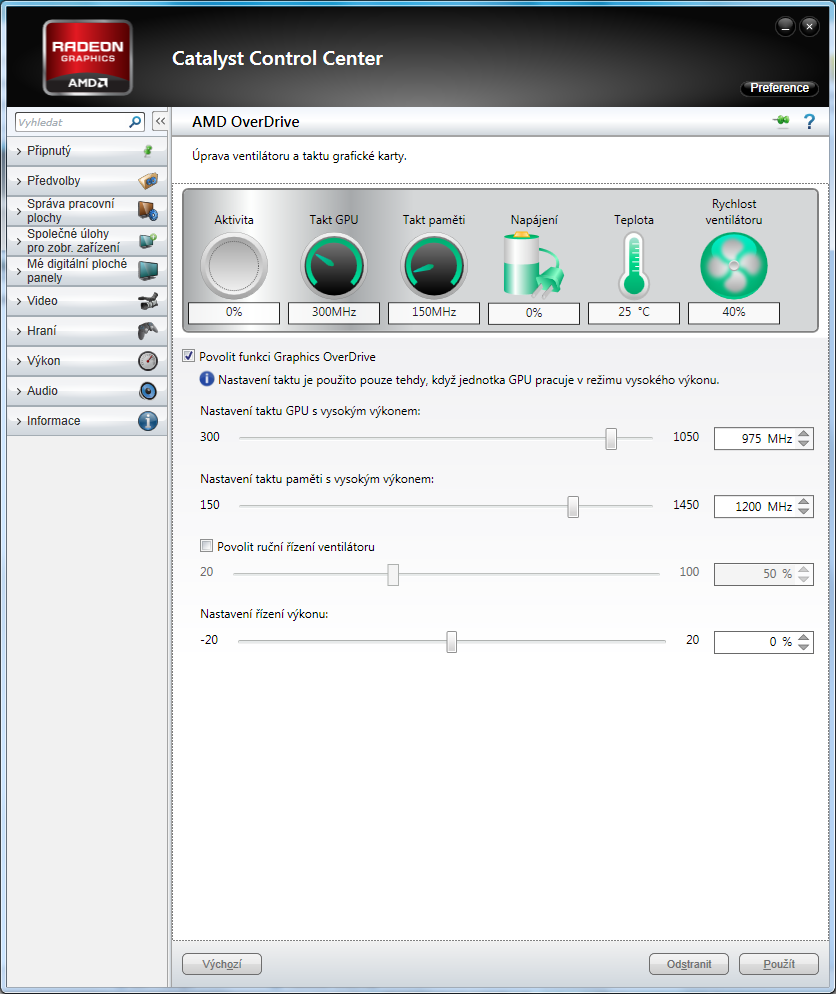Increase power control percent with up arrow

804,637
